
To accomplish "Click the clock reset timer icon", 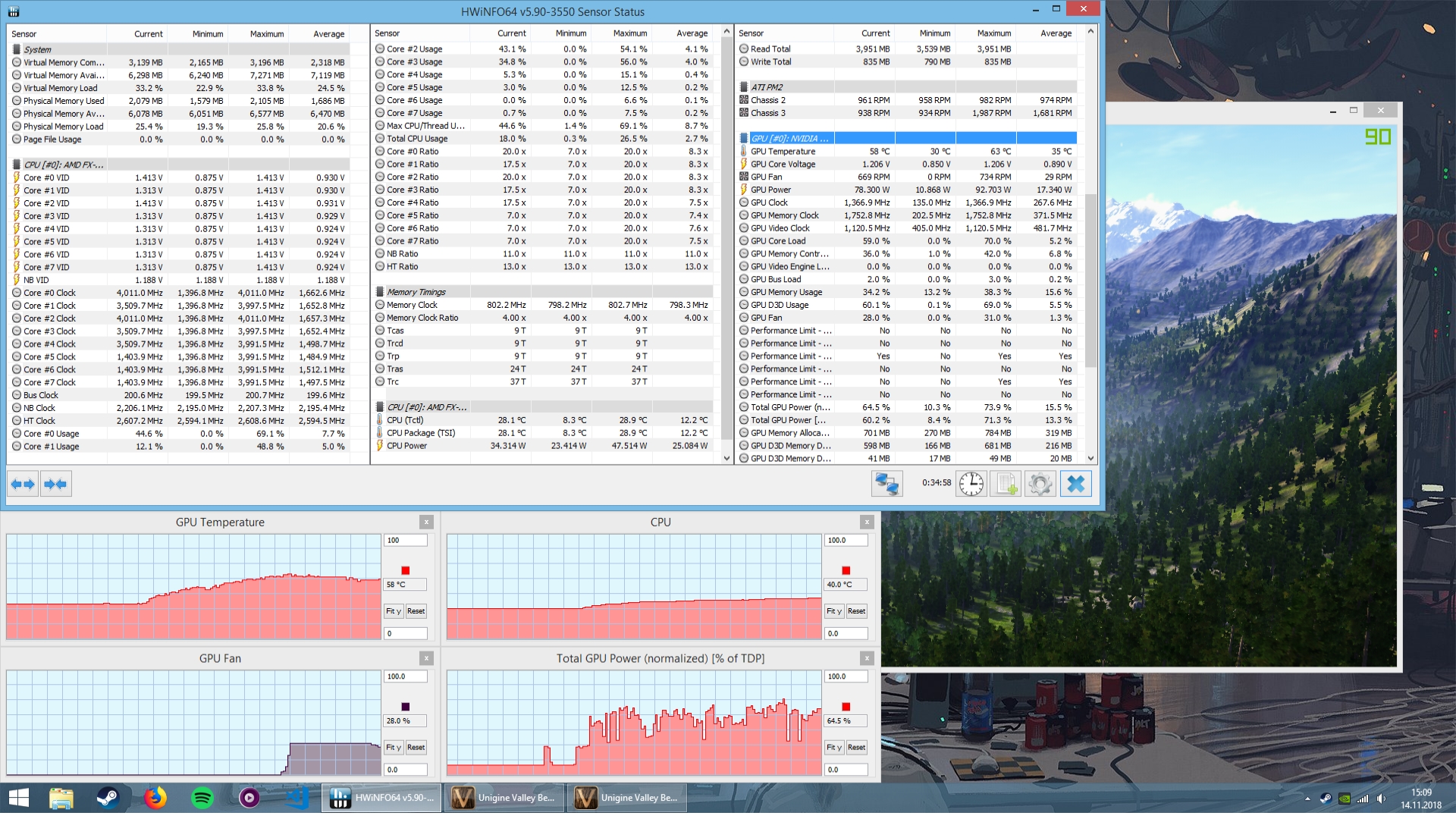I will (971, 484).
